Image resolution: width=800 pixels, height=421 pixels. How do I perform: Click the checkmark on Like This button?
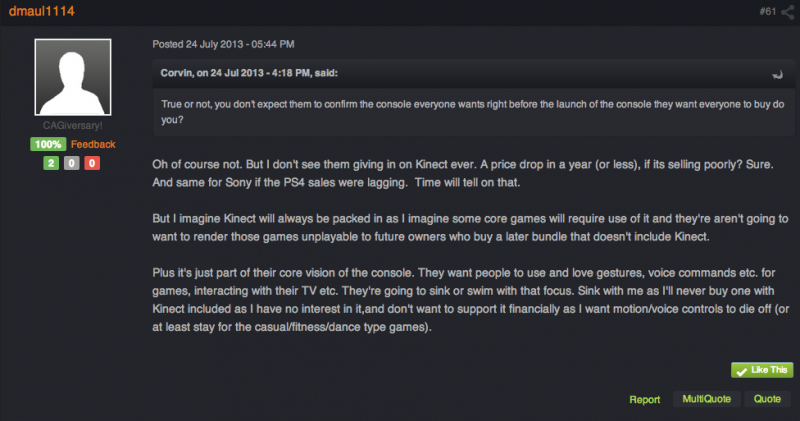(741, 371)
